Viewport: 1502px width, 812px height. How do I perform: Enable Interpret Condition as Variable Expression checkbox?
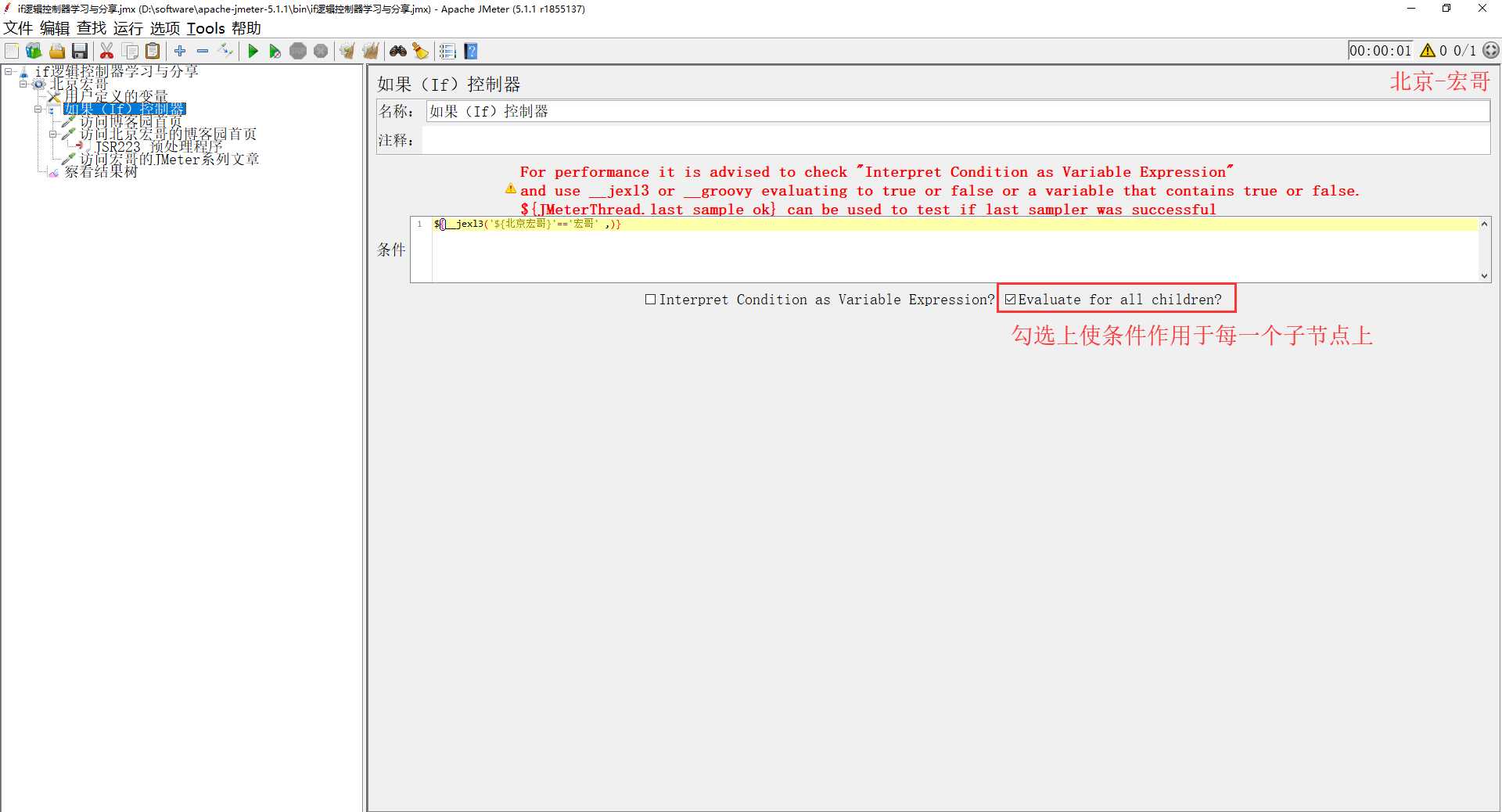(650, 300)
